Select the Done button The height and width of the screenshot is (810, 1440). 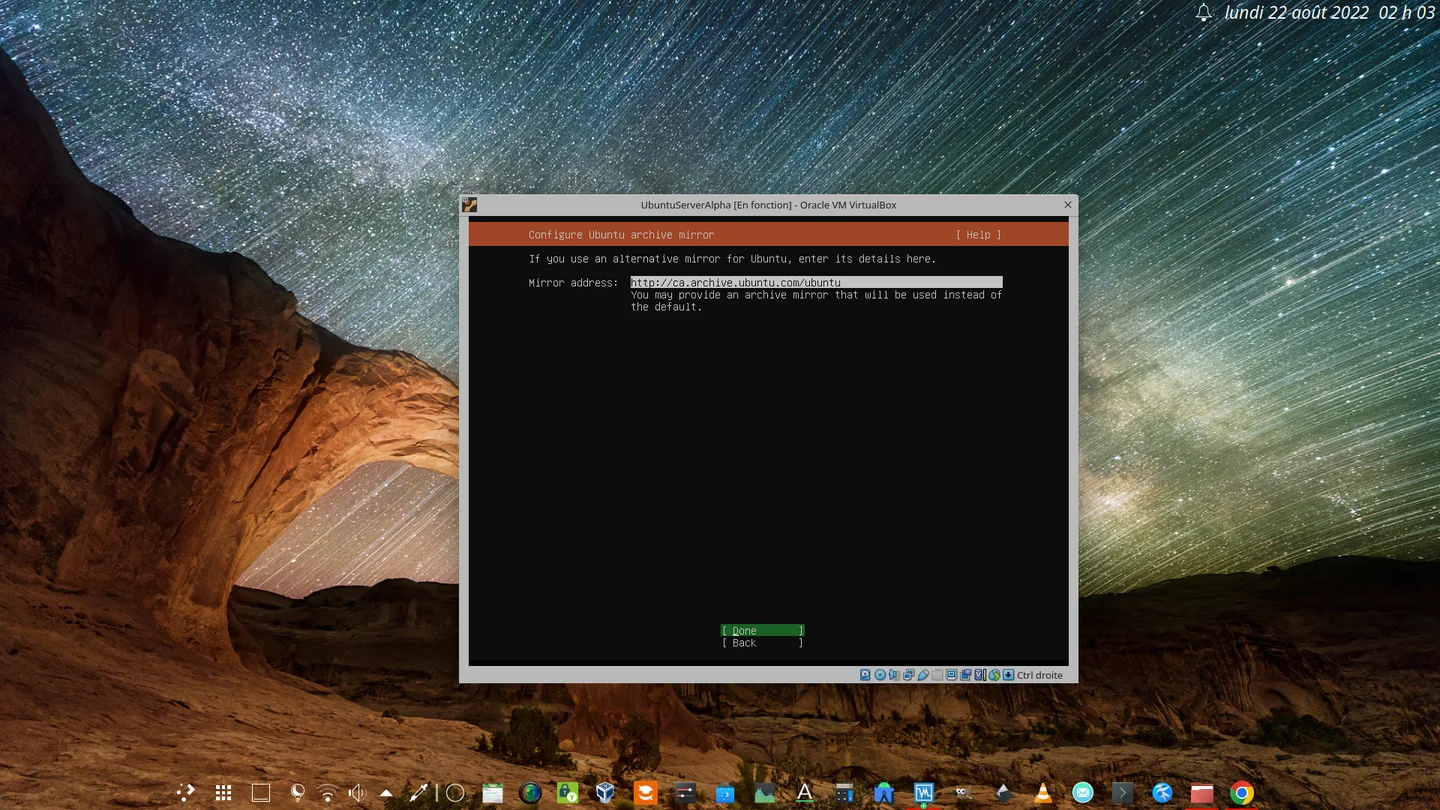762,631
